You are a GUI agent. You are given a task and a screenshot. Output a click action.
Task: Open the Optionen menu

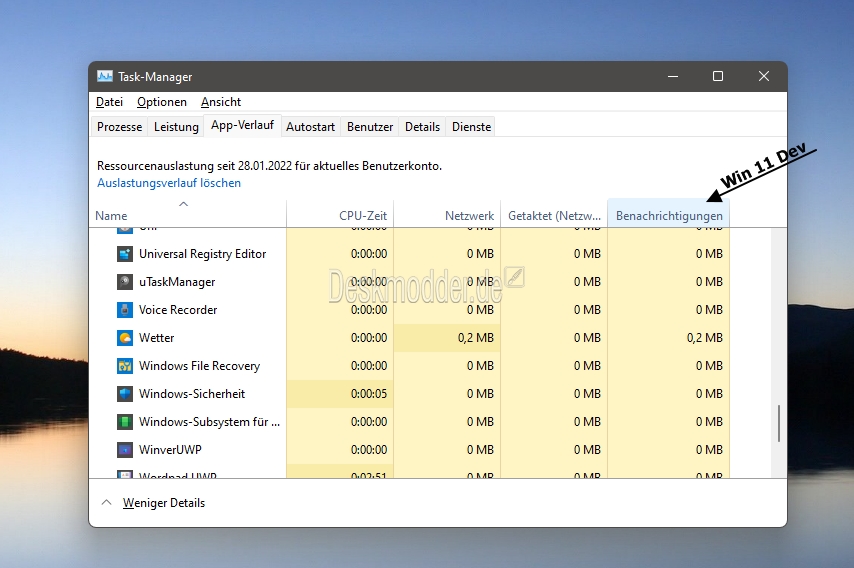(162, 102)
